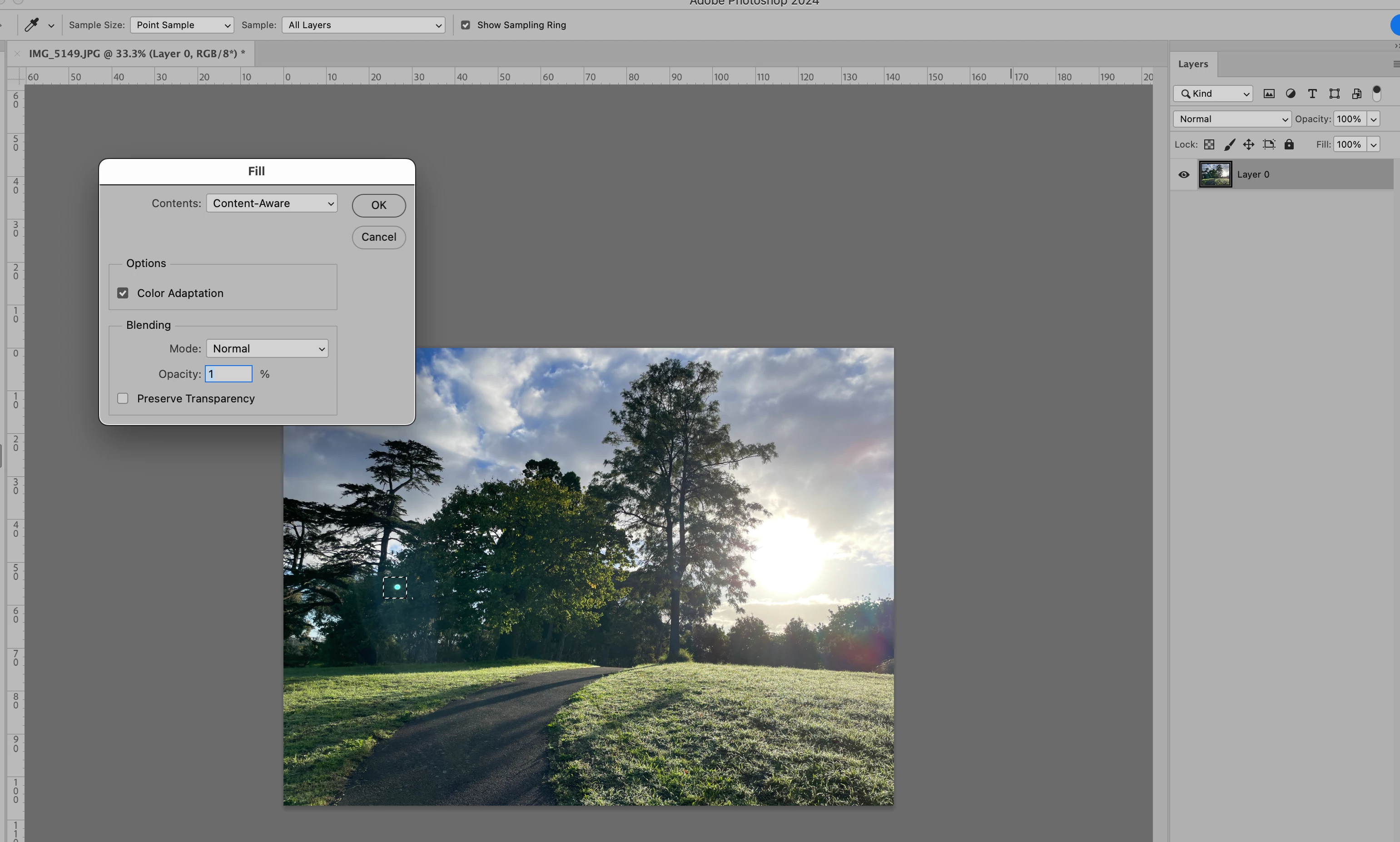Viewport: 1400px width, 842px height.
Task: Lock image pixels brush icon
Action: tap(1229, 144)
